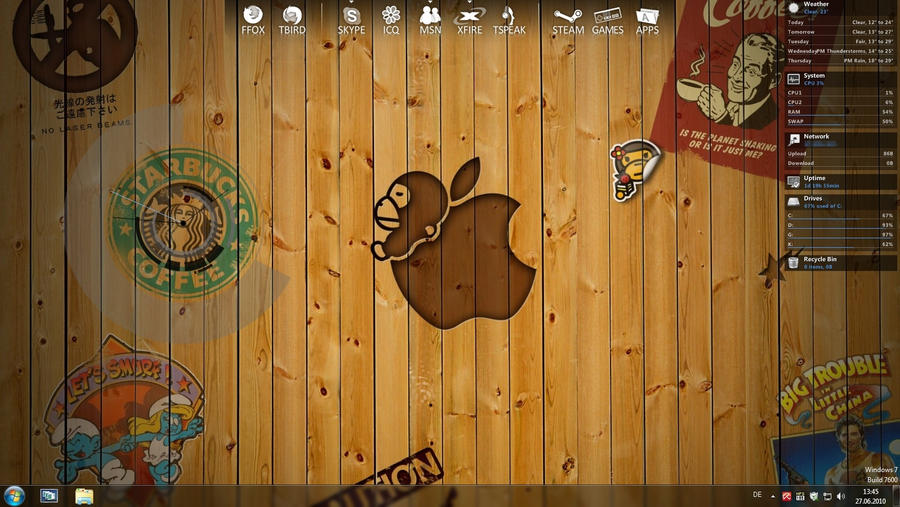Open the Recycle Bin widget icon
Viewport: 900px width, 507px height.
(793, 262)
